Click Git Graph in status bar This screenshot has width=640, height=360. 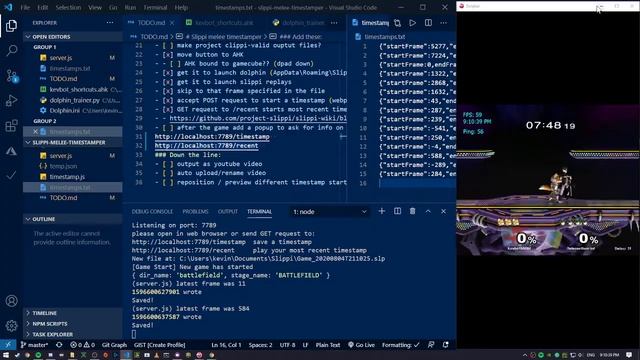[x=114, y=345]
